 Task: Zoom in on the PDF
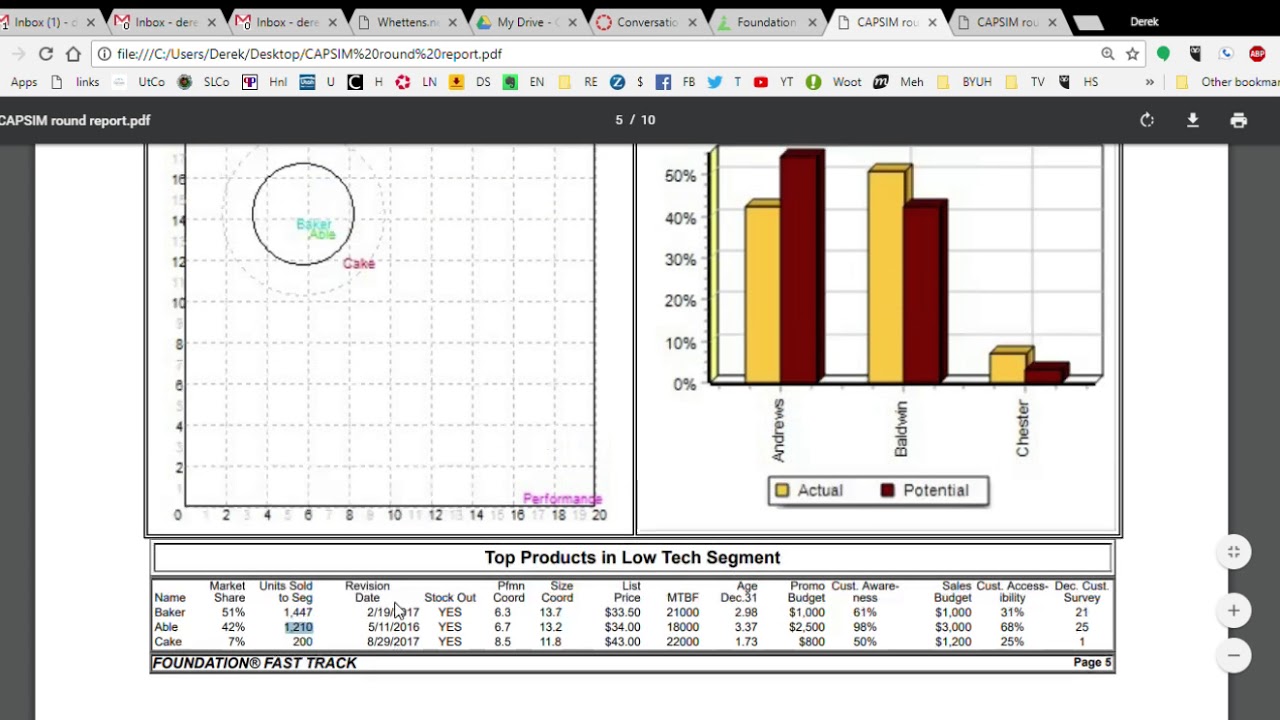pyautogui.click(x=1234, y=610)
